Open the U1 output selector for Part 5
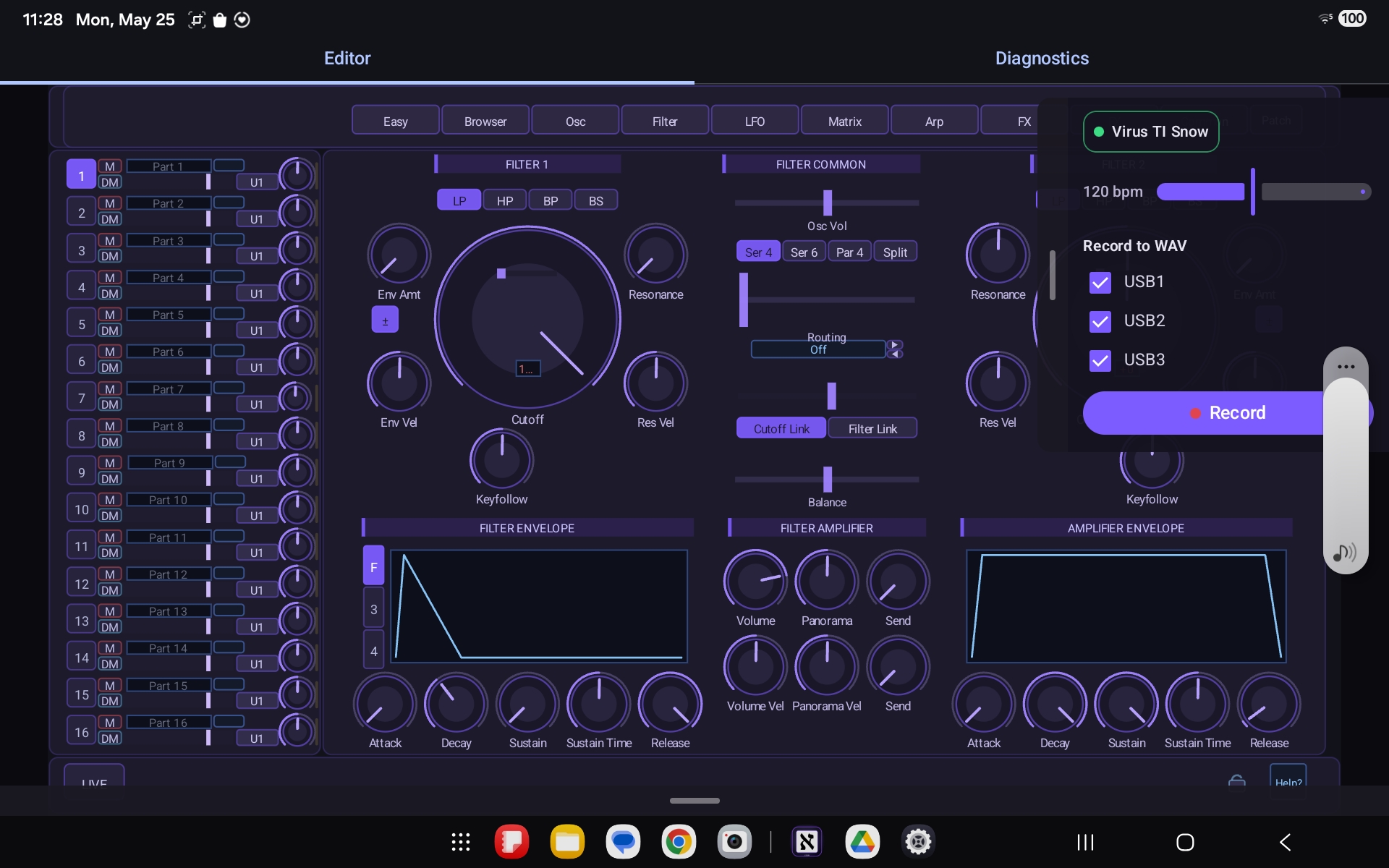 pyautogui.click(x=257, y=331)
